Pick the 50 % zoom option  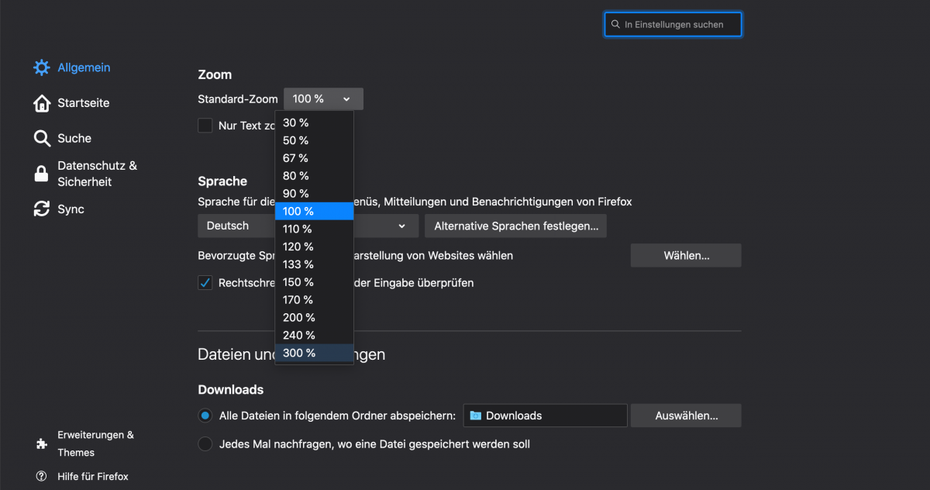pos(313,141)
